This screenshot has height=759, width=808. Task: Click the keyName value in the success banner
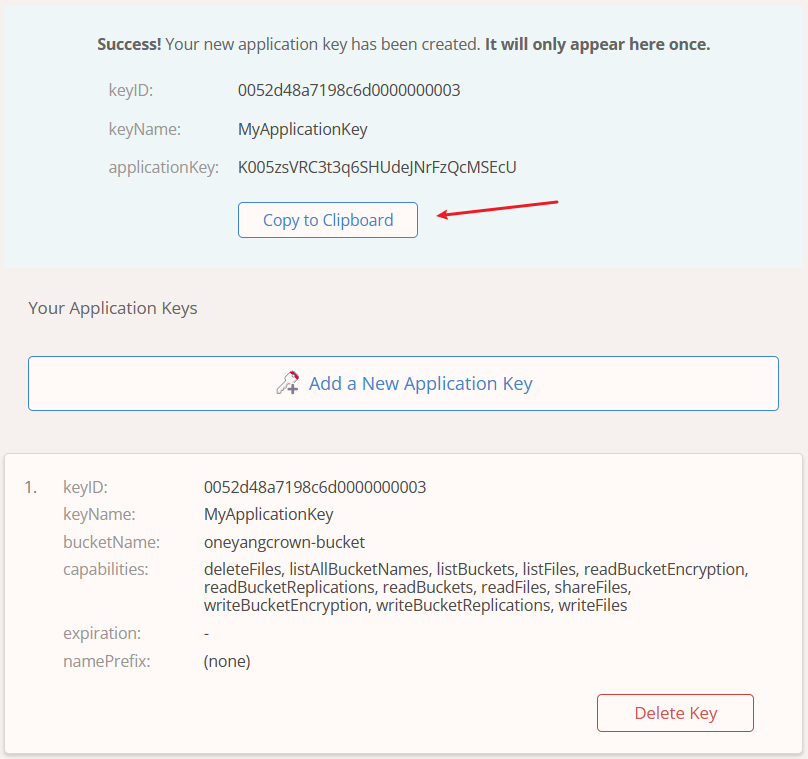pos(303,129)
